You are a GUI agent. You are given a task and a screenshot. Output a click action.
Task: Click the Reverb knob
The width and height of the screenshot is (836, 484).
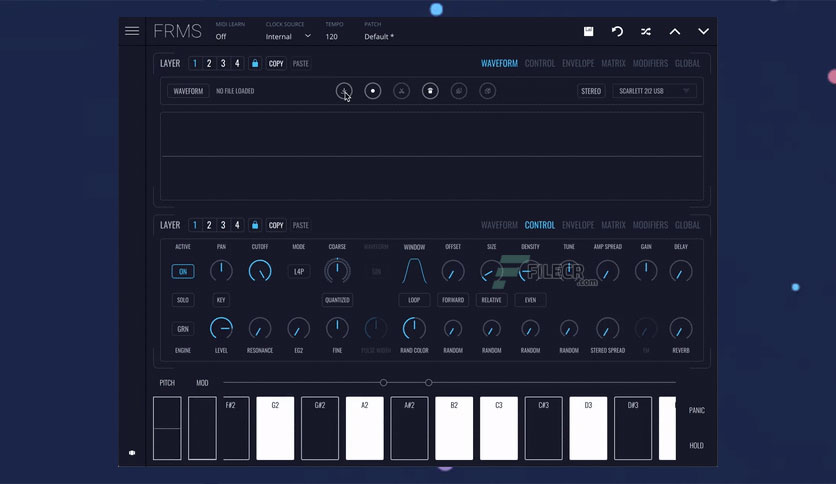681,328
